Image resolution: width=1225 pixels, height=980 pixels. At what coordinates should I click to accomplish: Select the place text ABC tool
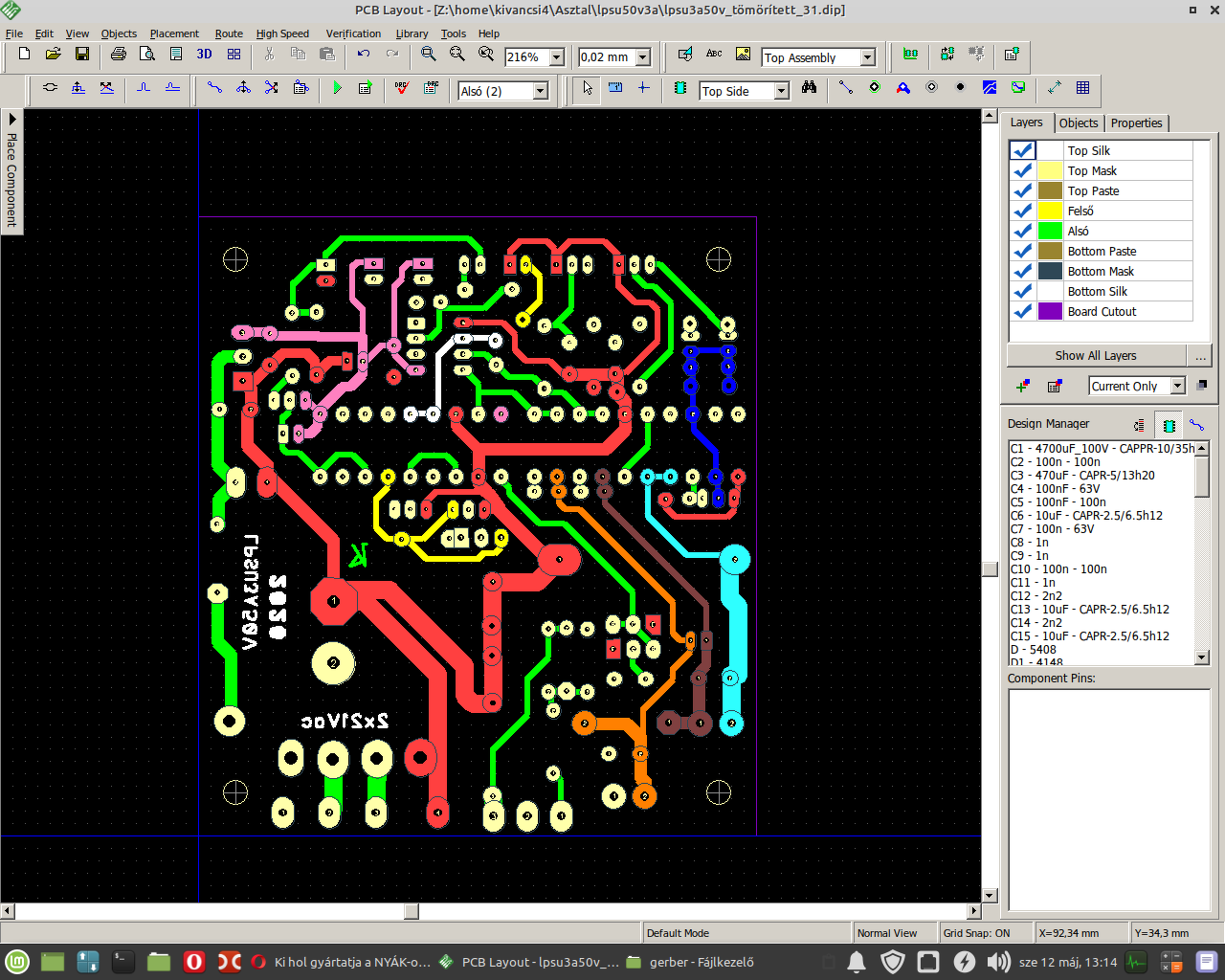pos(714,55)
